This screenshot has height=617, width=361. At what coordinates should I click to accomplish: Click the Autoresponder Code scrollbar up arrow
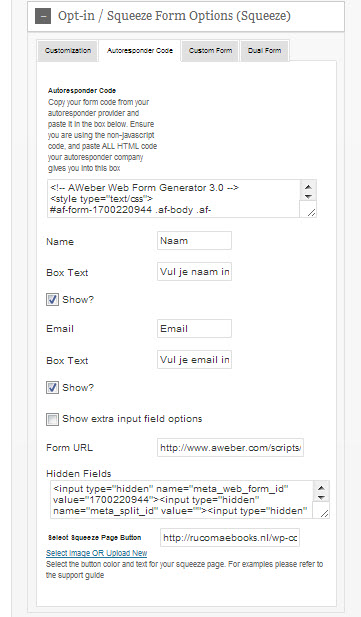(x=308, y=187)
